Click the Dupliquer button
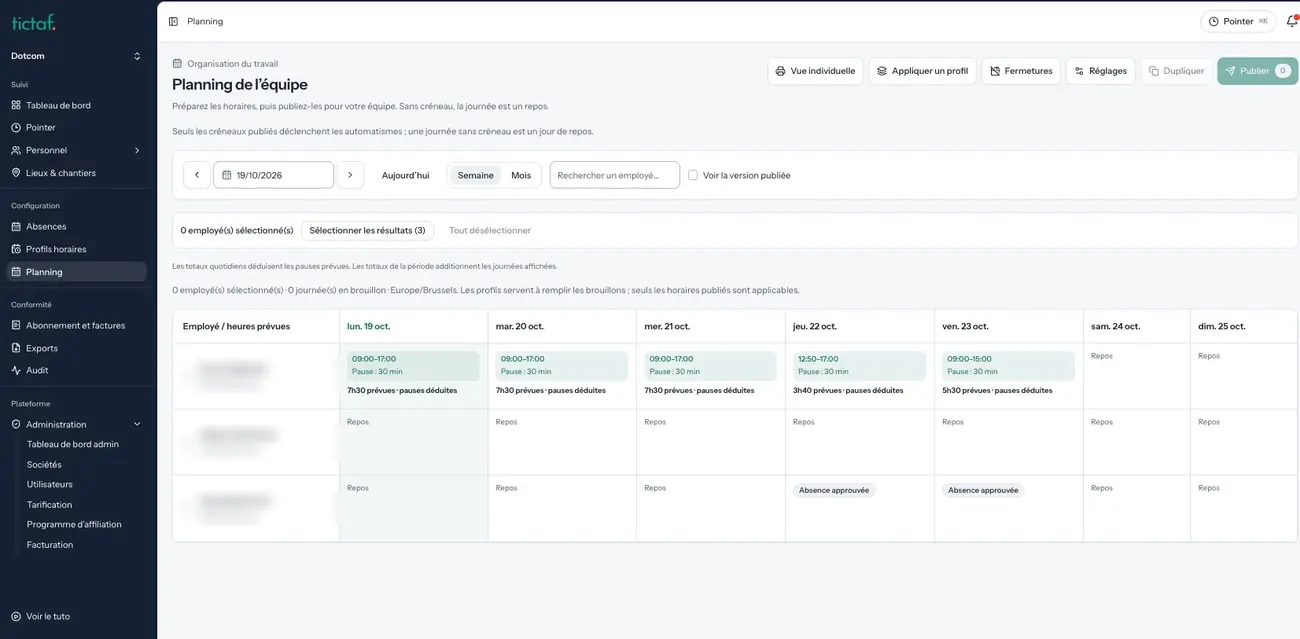 pyautogui.click(x=1176, y=71)
